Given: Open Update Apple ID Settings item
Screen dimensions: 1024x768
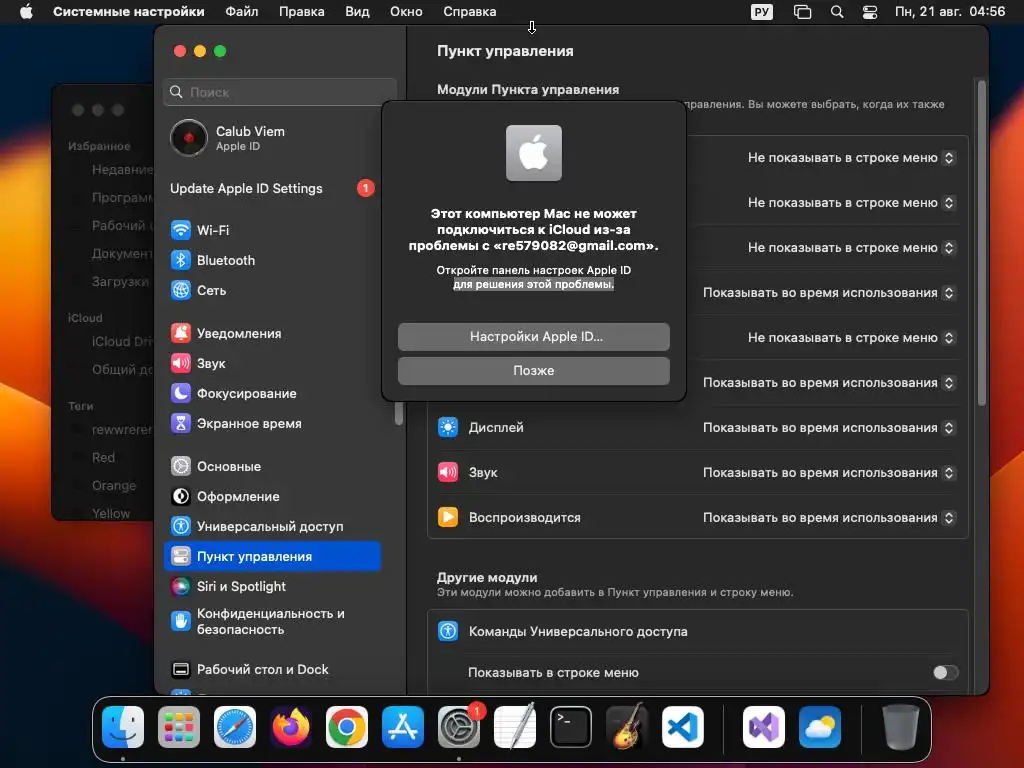Looking at the screenshot, I should [x=272, y=189].
